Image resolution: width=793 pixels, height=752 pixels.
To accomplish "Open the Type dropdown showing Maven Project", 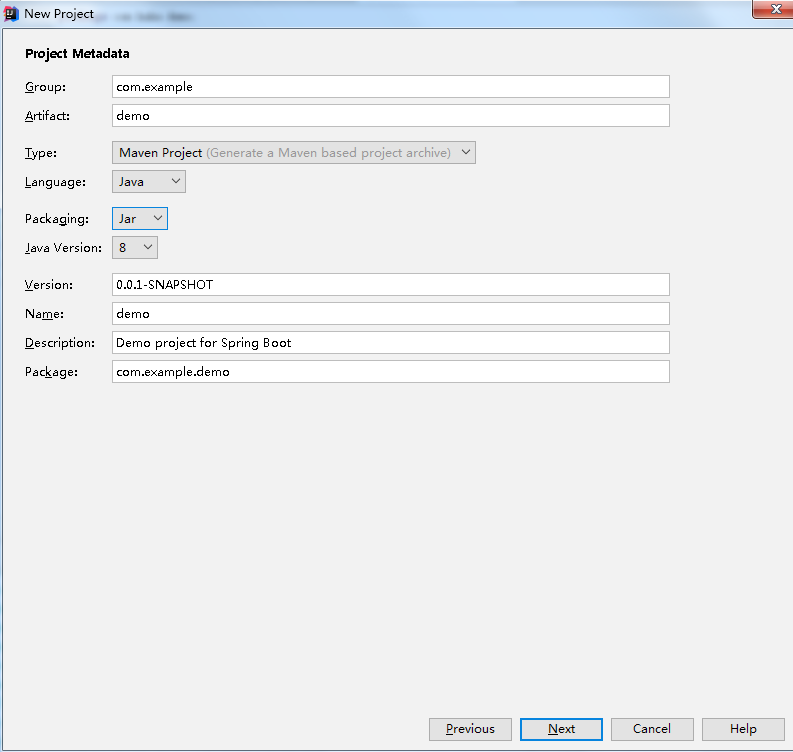I will [293, 152].
